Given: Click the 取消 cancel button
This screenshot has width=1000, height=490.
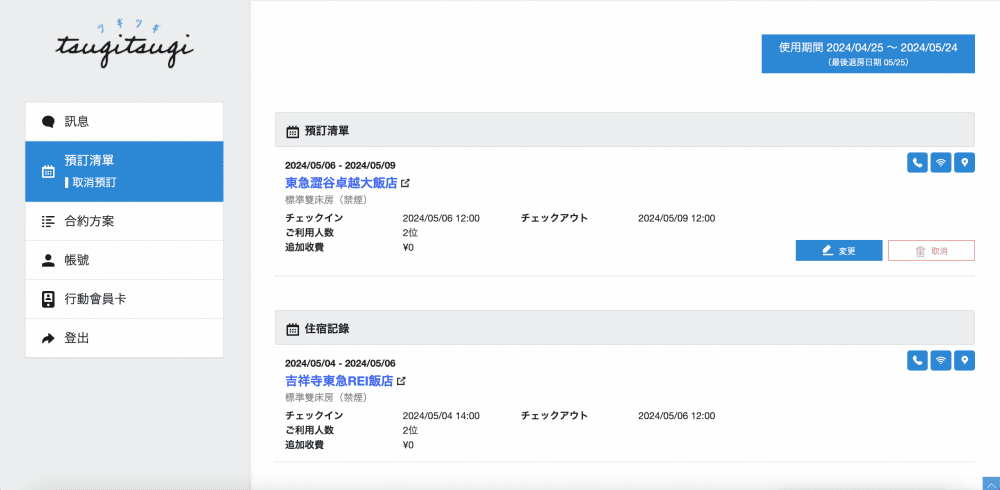Looking at the screenshot, I should click(x=931, y=251).
